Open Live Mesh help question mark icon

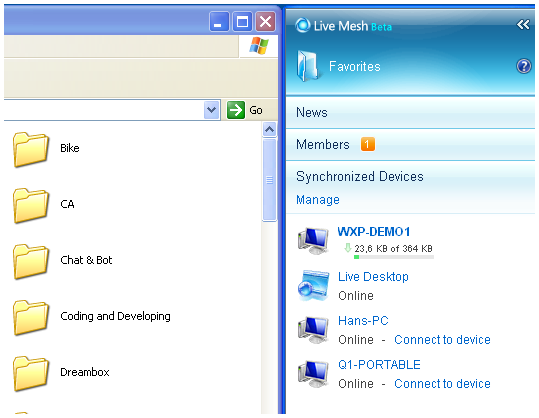point(524,66)
